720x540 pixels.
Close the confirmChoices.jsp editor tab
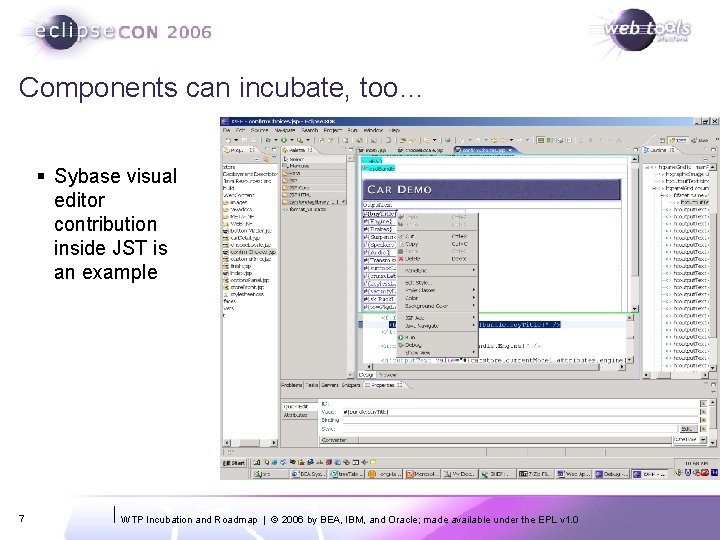click(x=510, y=150)
